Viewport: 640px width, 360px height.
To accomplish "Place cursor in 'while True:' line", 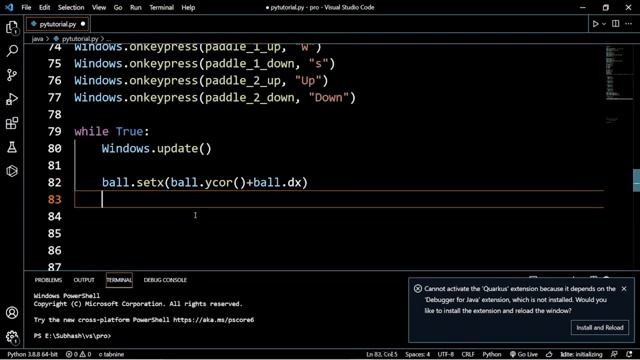I will click(x=111, y=131).
